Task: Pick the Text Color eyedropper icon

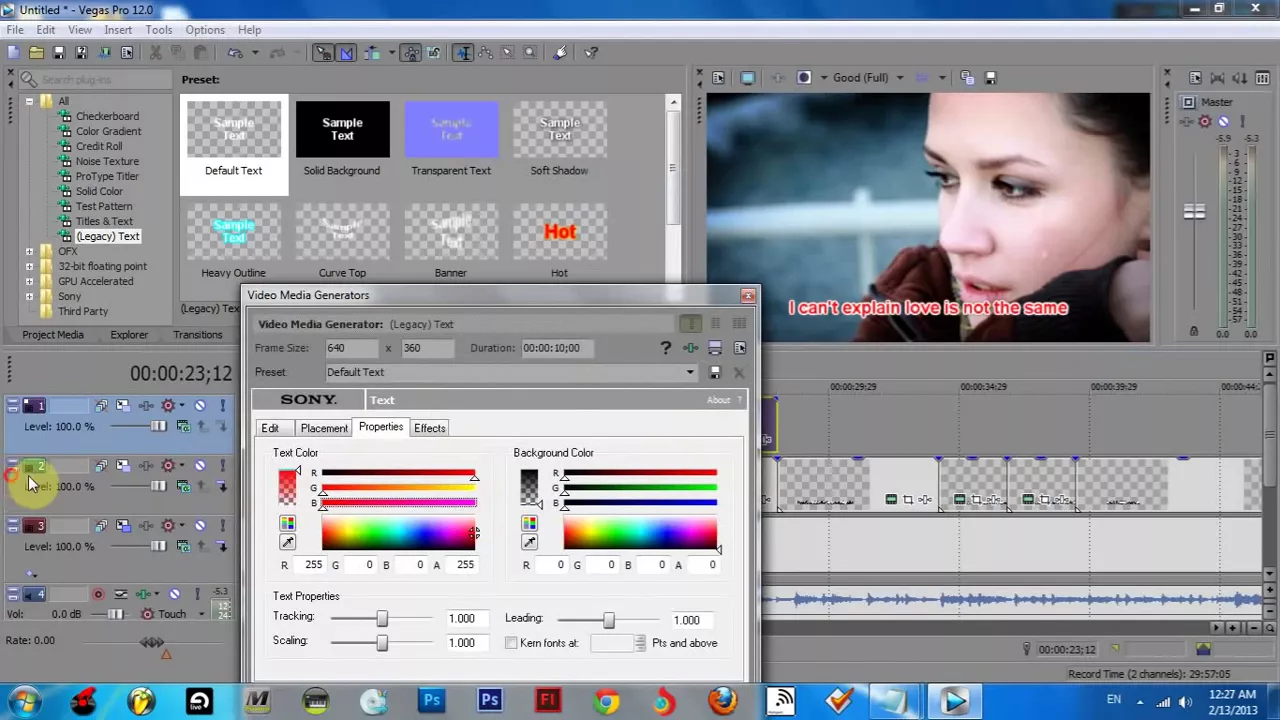Action: 288,542
